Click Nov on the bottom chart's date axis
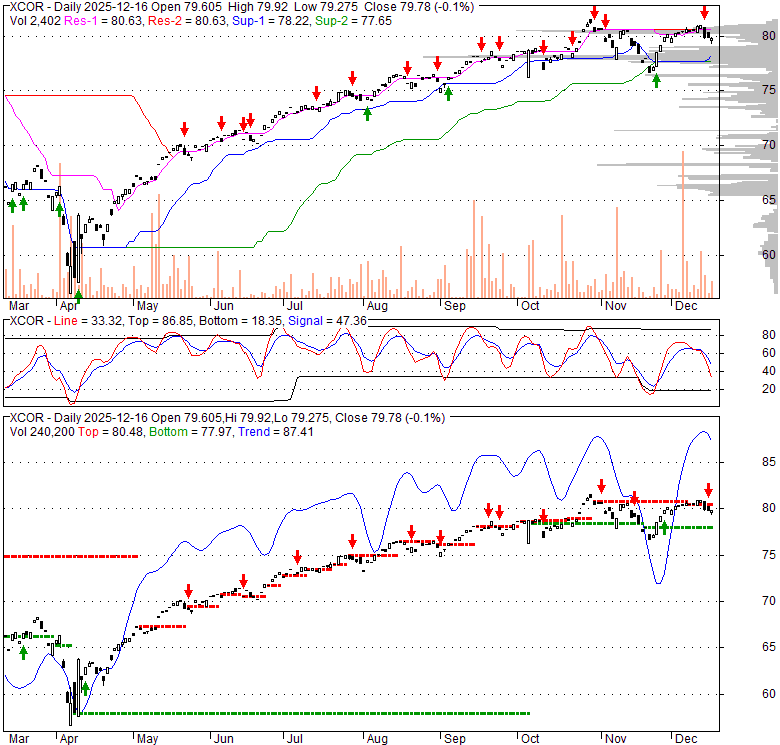 [615, 739]
